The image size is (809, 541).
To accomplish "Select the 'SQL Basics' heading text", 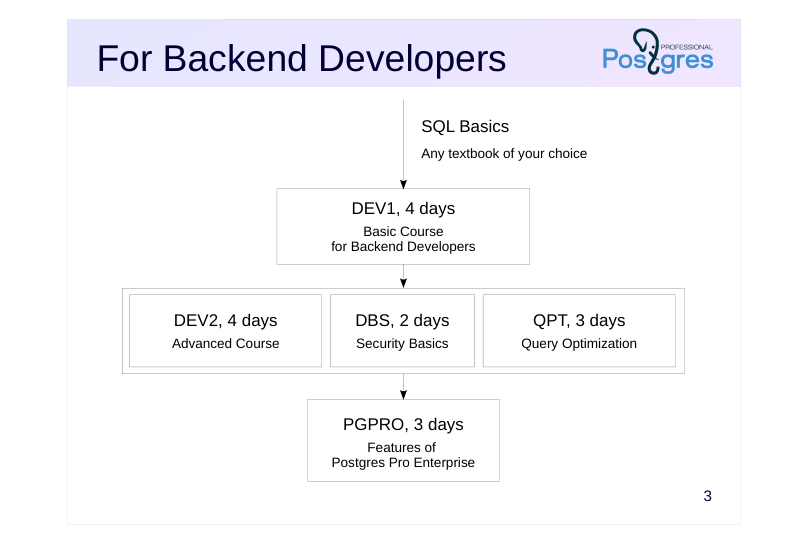I will tap(465, 126).
